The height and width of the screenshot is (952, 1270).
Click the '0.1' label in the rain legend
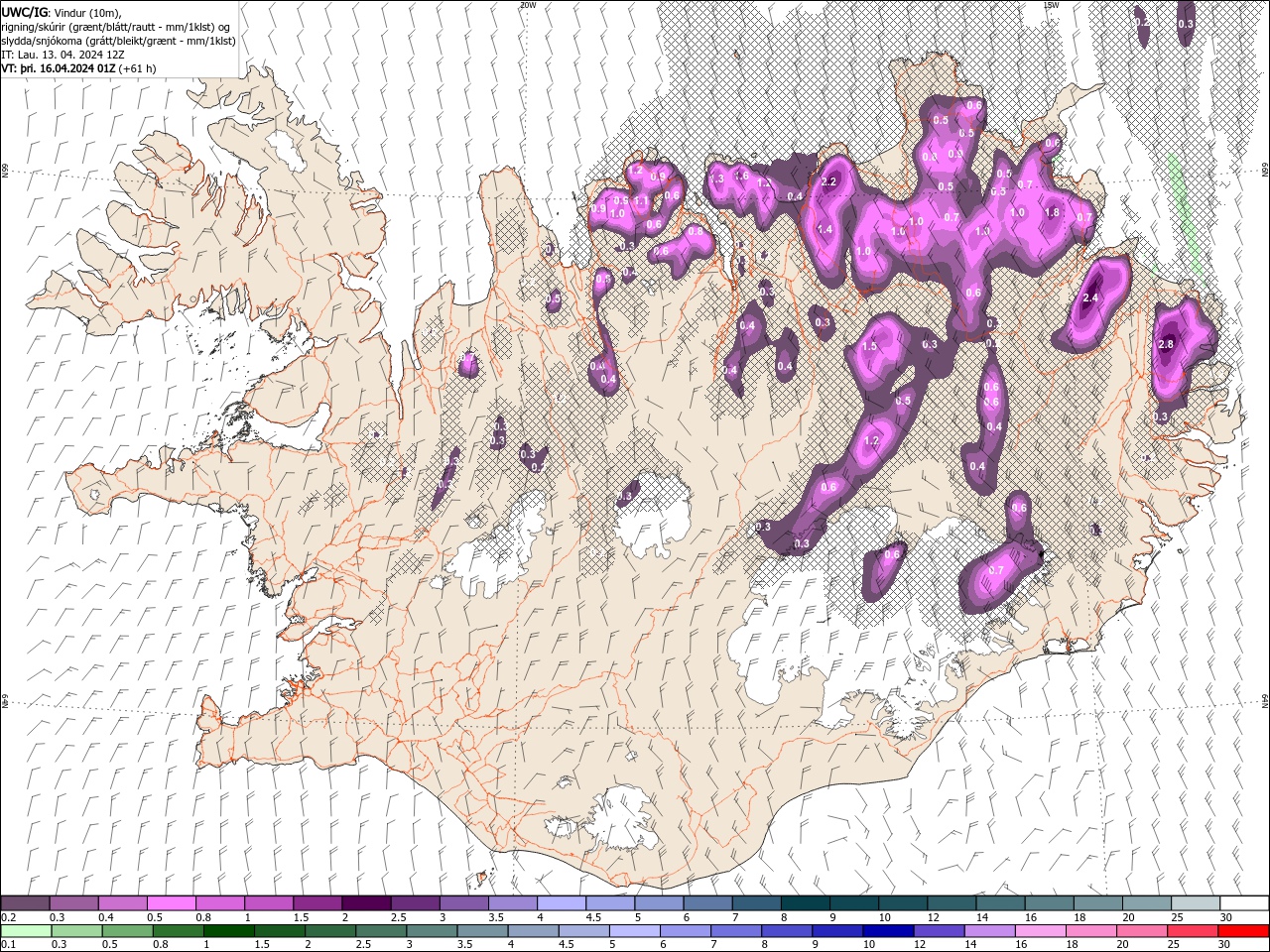(9, 945)
